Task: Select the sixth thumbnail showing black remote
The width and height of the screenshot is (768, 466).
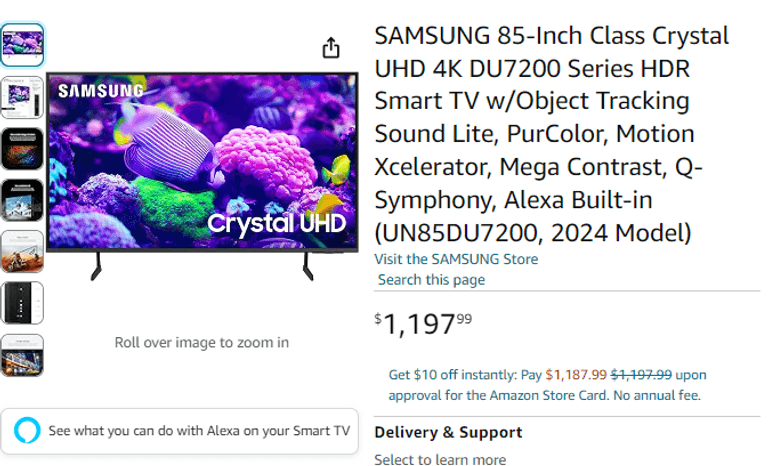Action: tap(21, 303)
